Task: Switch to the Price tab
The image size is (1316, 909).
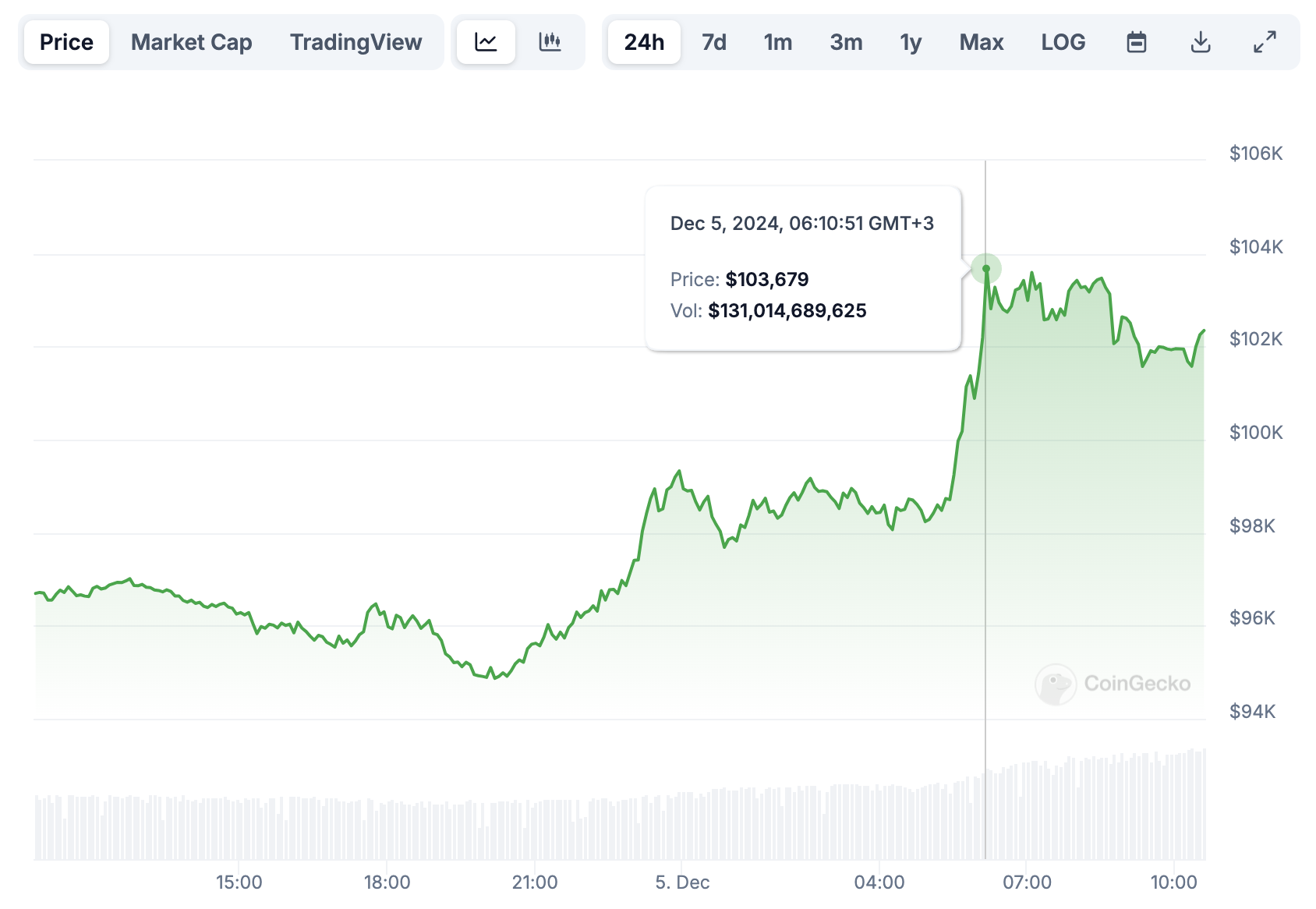Action: 66,42
